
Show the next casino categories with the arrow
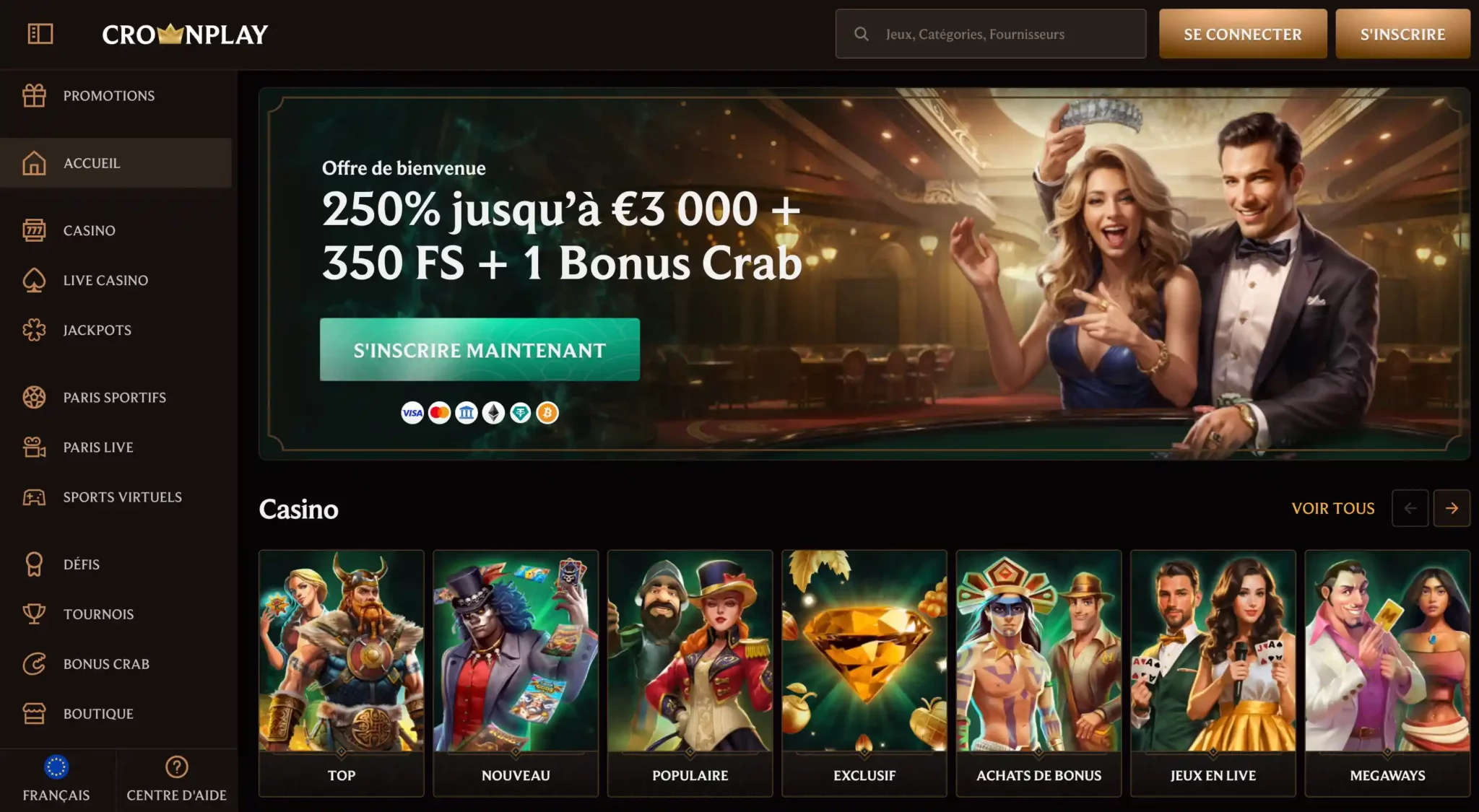[1452, 508]
